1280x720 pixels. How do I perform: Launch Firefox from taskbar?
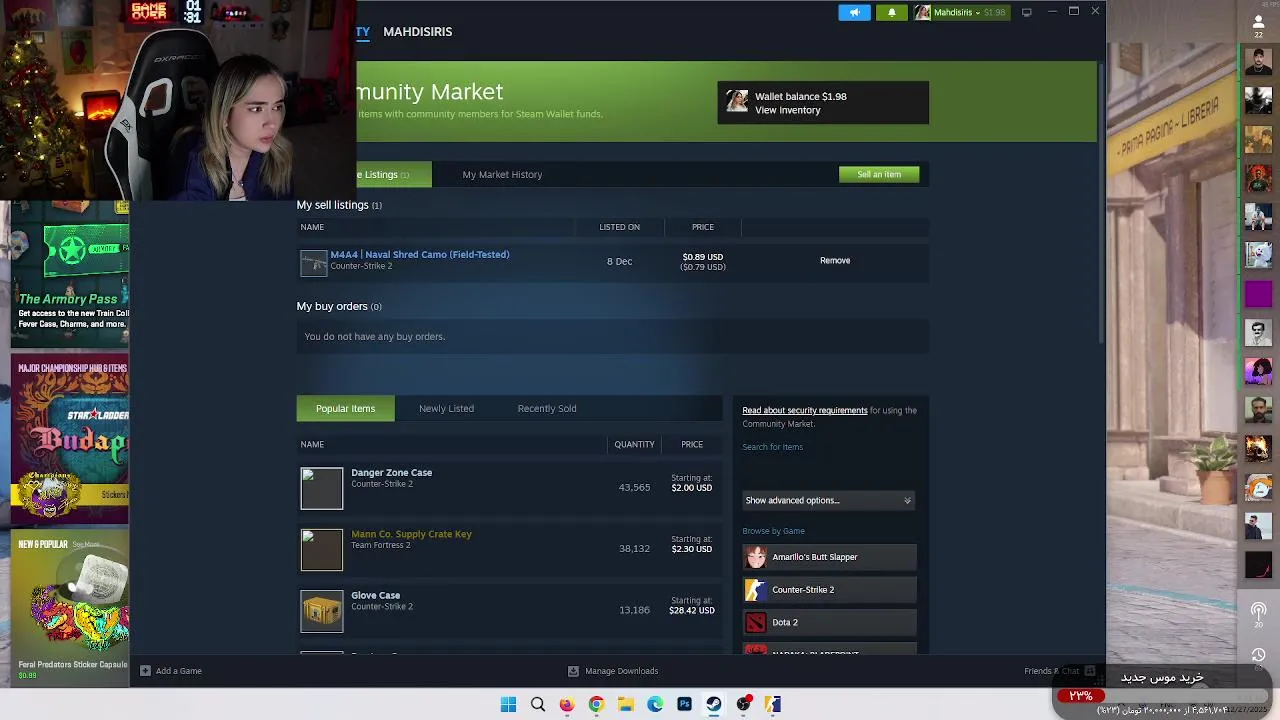567,704
